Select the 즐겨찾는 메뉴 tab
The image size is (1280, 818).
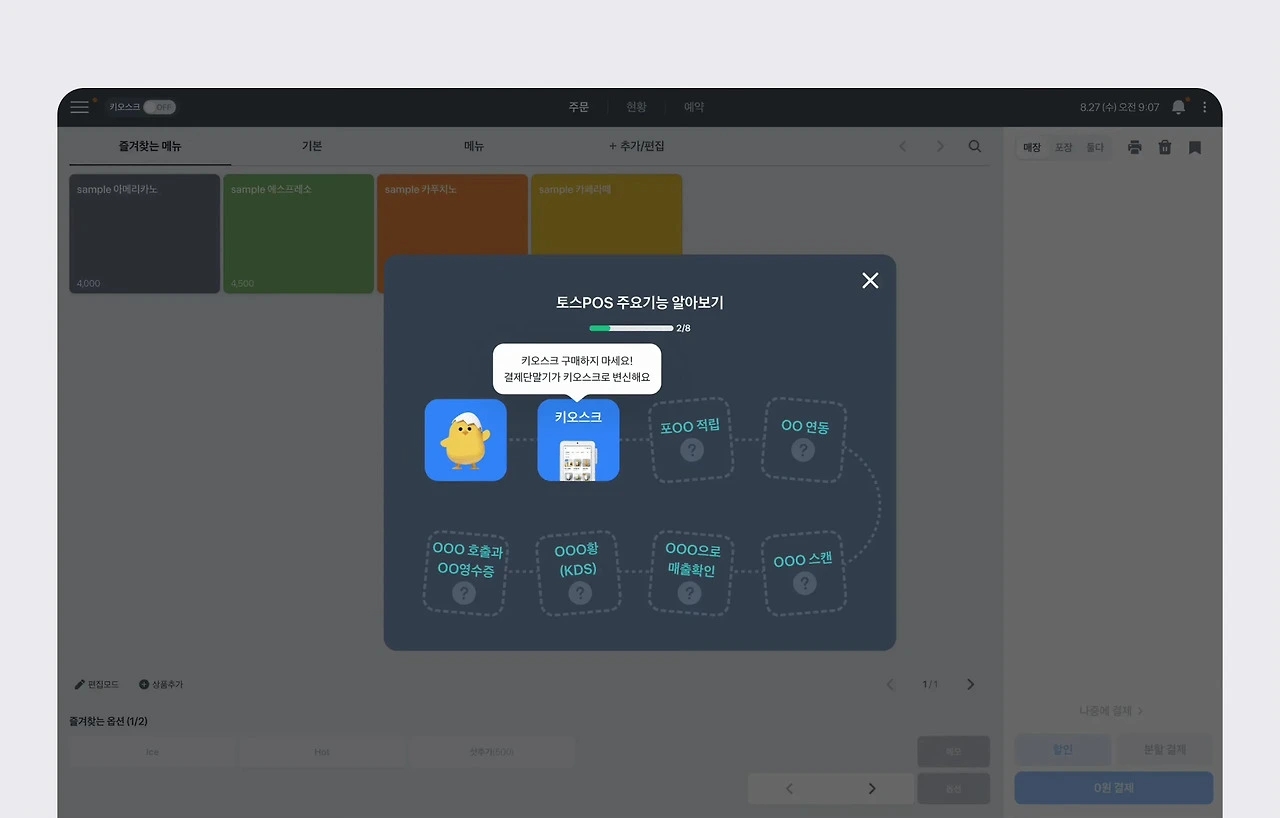(150, 146)
